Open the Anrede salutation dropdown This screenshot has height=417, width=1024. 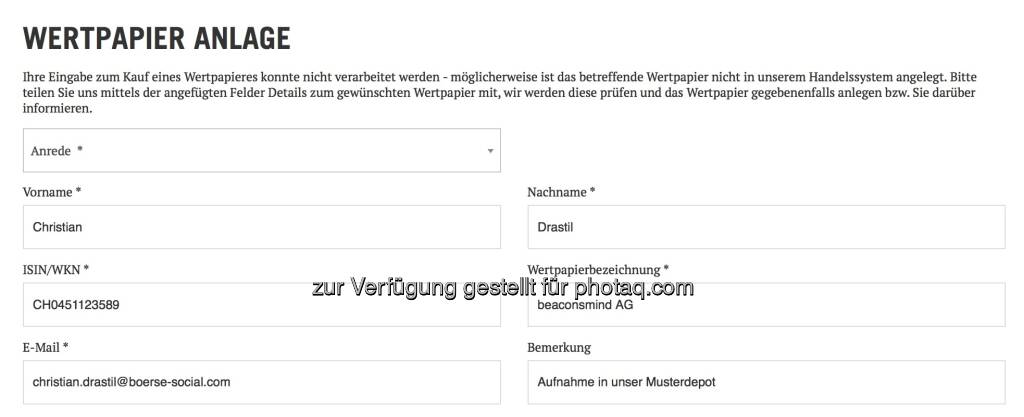260,150
